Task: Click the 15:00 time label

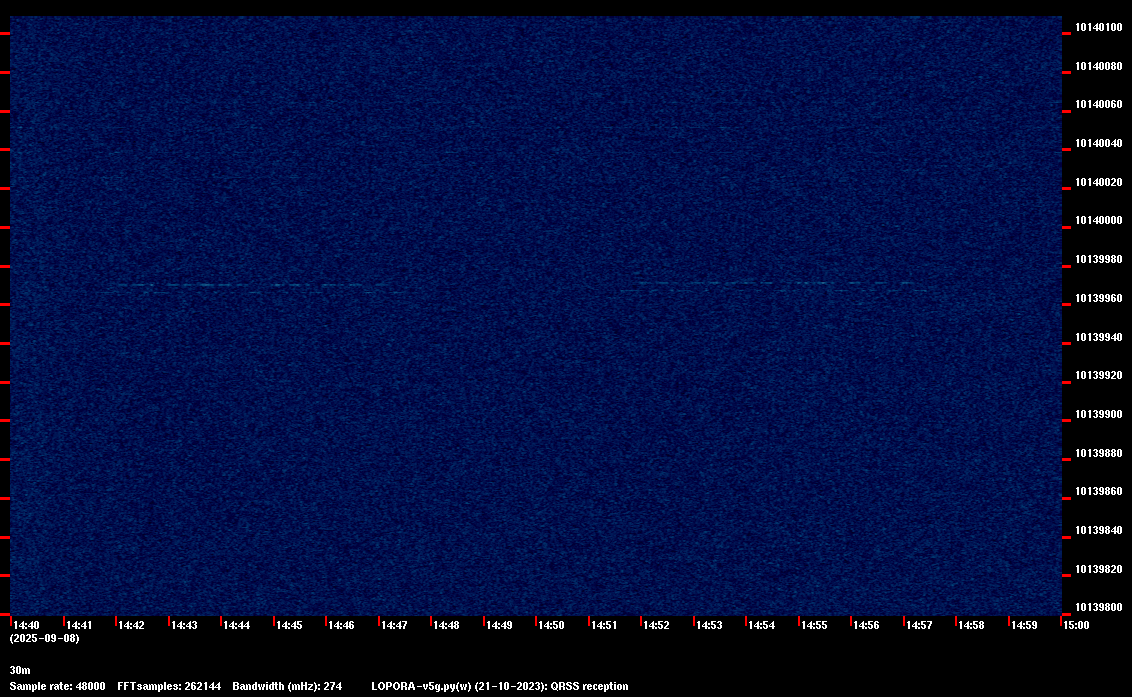Action: 1076,625
